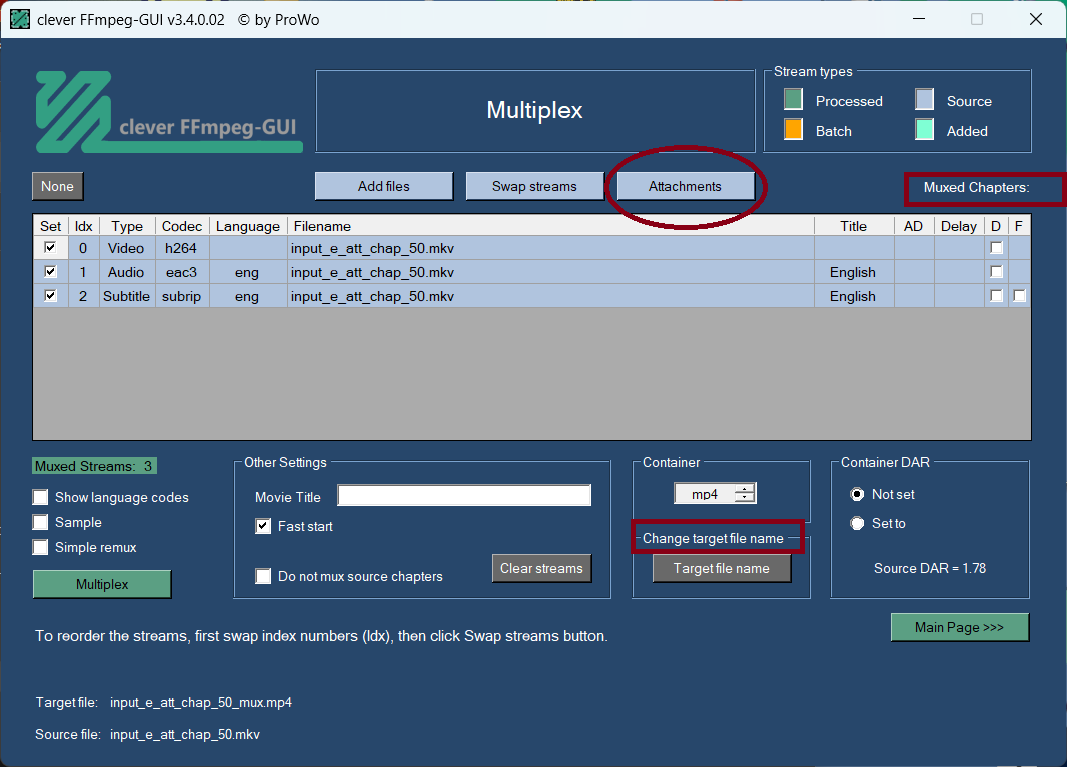Image resolution: width=1067 pixels, height=767 pixels.
Task: Click the Filename column header
Action: (551, 226)
